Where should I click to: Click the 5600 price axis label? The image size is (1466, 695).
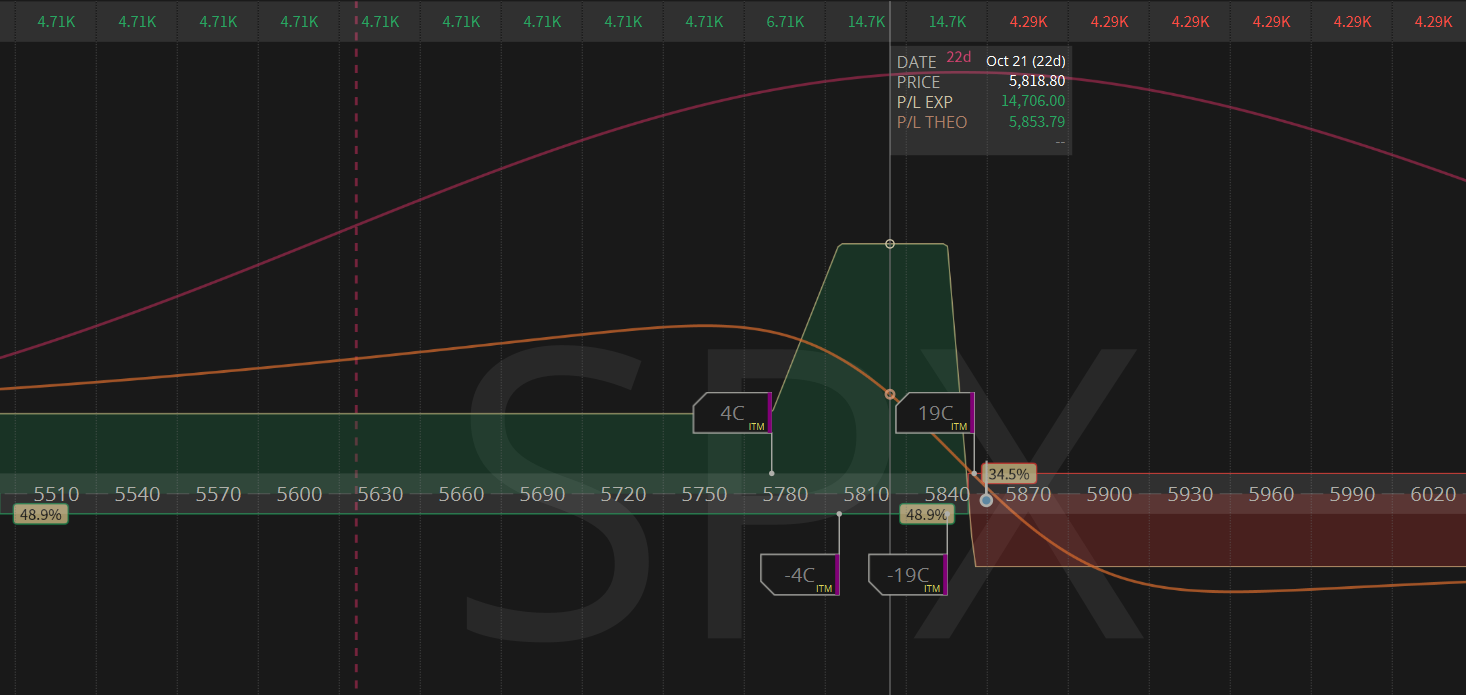tap(299, 494)
